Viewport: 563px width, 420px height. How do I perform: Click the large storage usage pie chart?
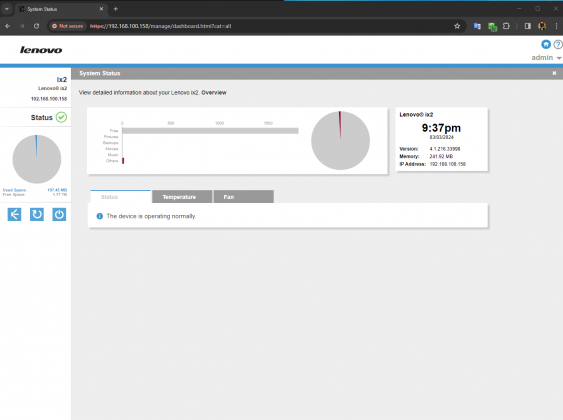pos(340,140)
